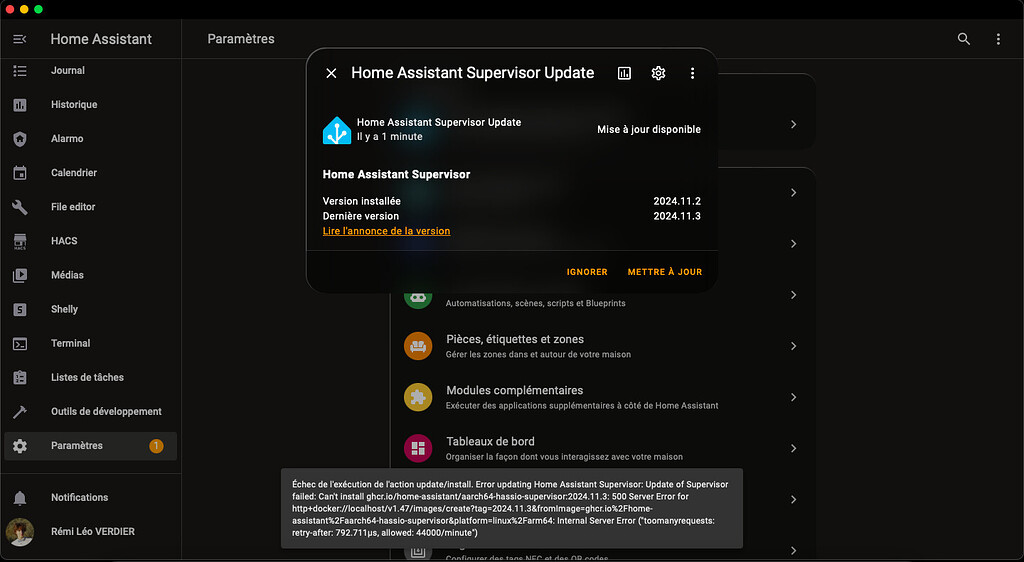Screen dimensions: 1024x562
Task: Open the Historique chart icon
Action: 20,104
